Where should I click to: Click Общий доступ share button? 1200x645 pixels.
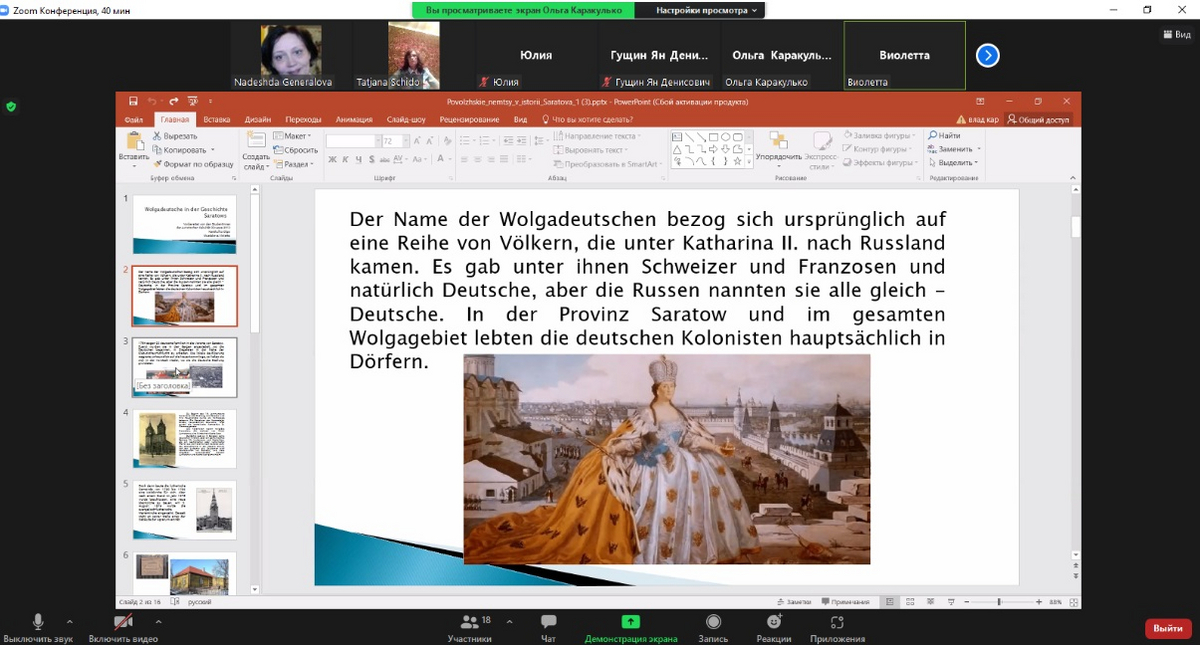click(x=1038, y=120)
